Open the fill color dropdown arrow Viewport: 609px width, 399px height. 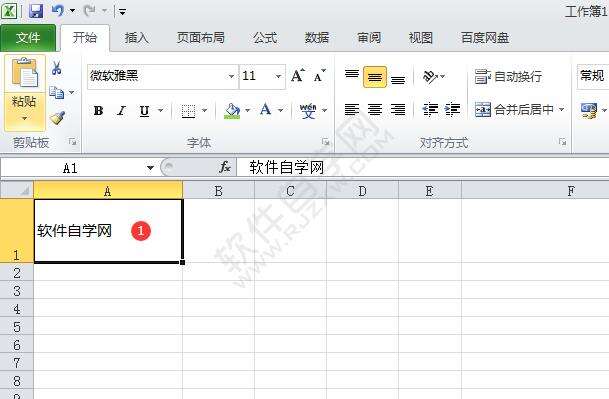pyautogui.click(x=247, y=111)
